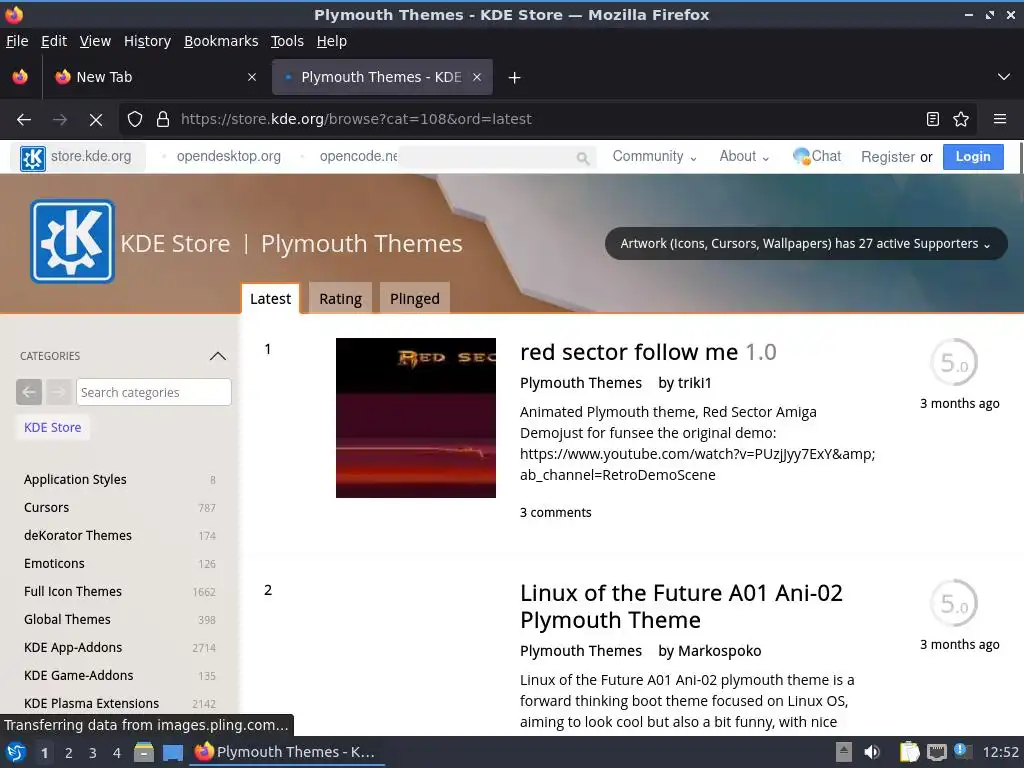Visit author triki1 profile
Viewport: 1024px width, 768px height.
tap(693, 383)
